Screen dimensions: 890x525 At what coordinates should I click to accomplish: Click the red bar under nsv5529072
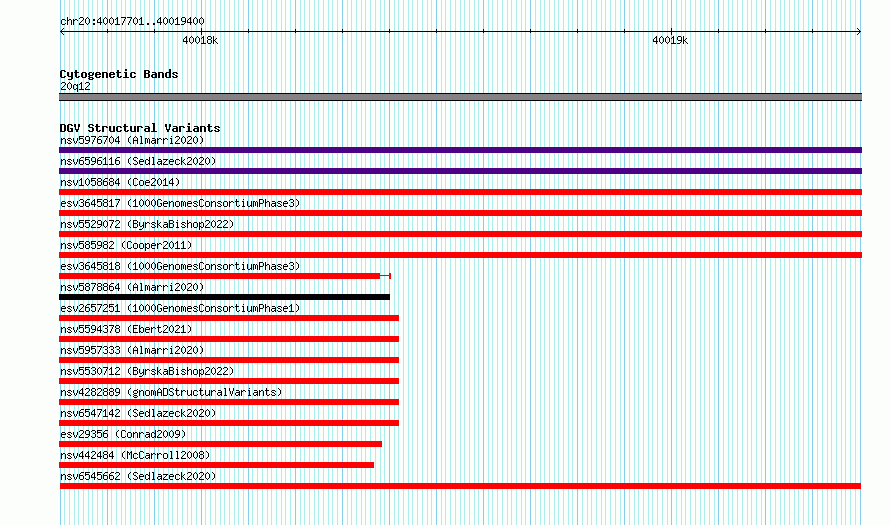click(460, 234)
